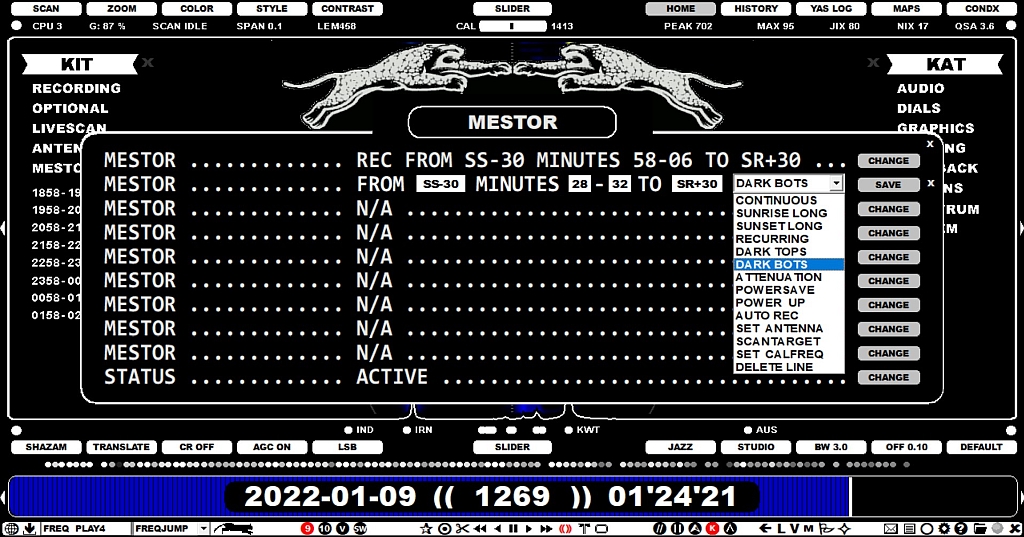Select the KWT radio button
1024x537 pixels.
569,430
